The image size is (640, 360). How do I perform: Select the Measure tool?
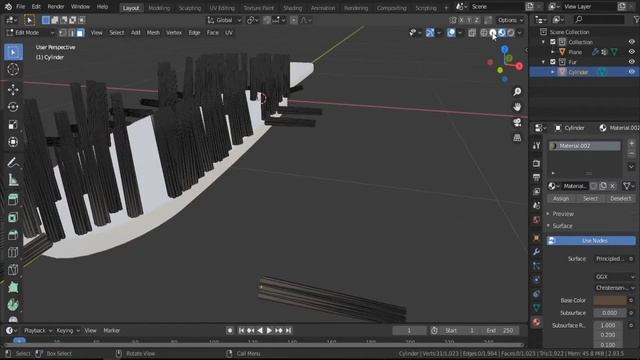coord(13,180)
